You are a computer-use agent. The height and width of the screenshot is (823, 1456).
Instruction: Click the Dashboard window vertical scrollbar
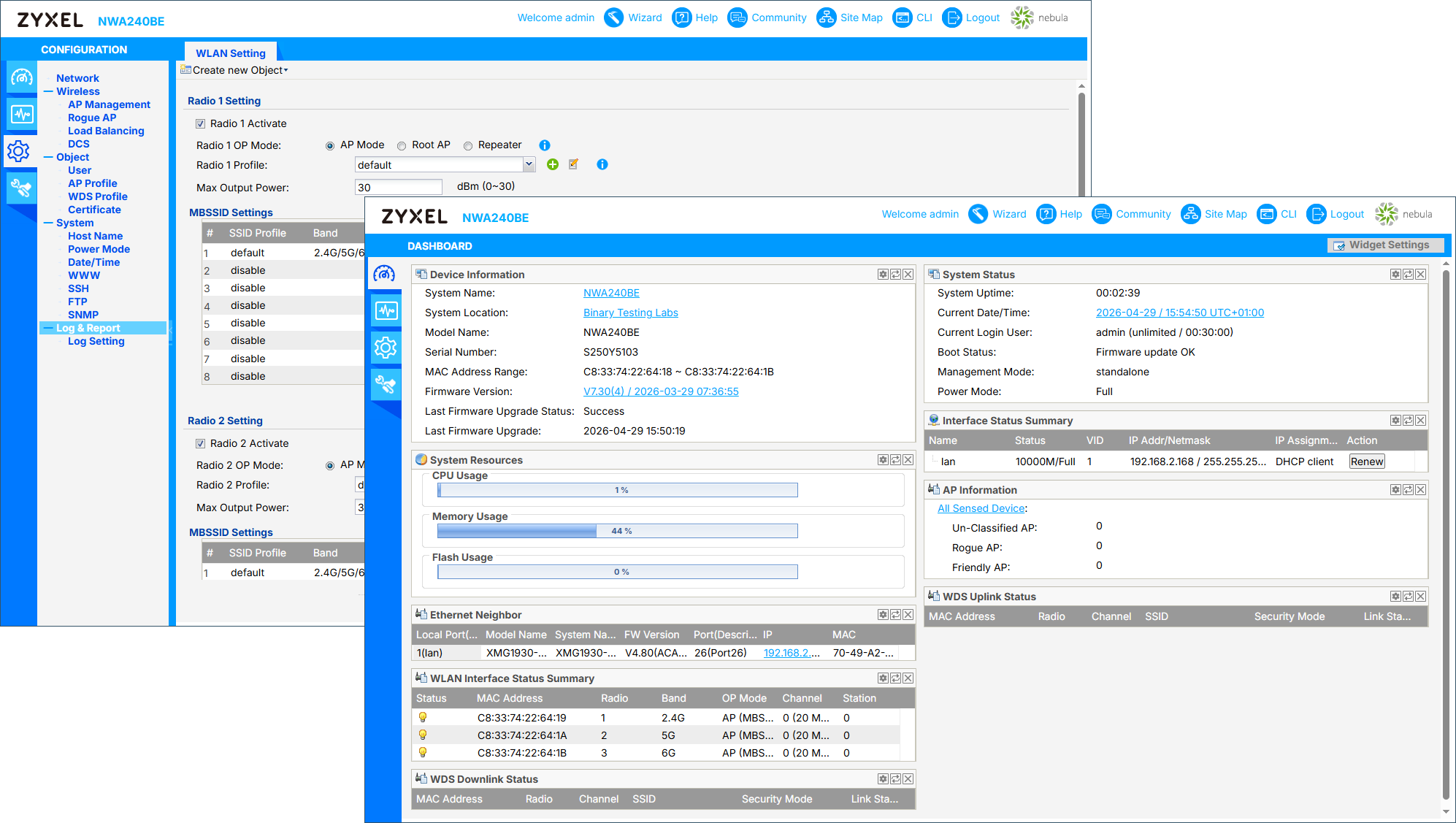click(1446, 537)
